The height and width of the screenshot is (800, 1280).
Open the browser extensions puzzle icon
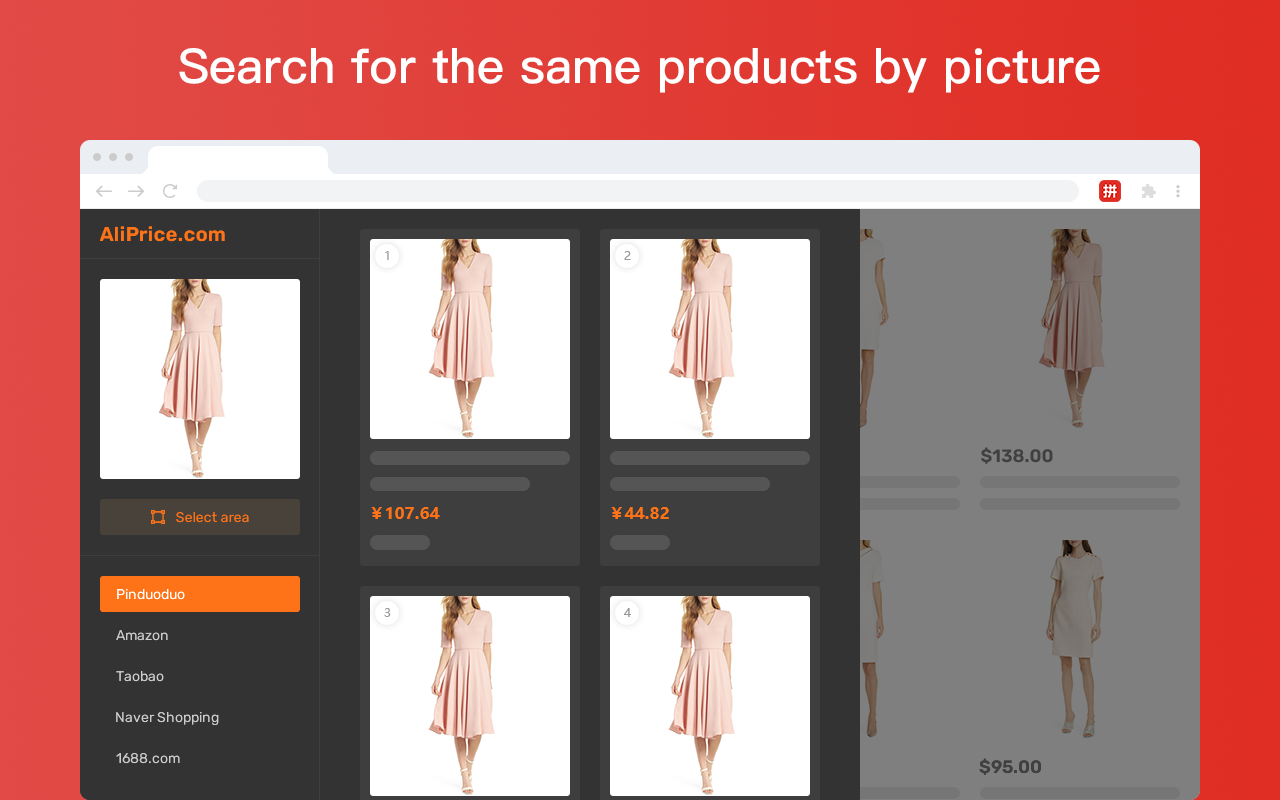click(x=1148, y=191)
